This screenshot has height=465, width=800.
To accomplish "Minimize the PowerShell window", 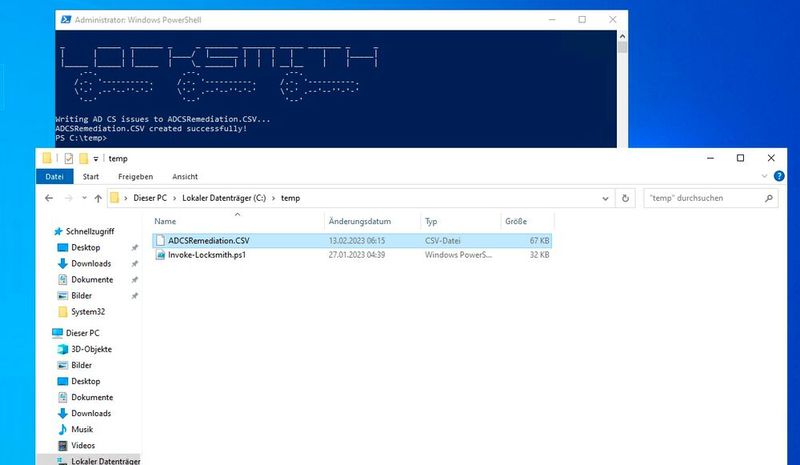I will click(552, 19).
